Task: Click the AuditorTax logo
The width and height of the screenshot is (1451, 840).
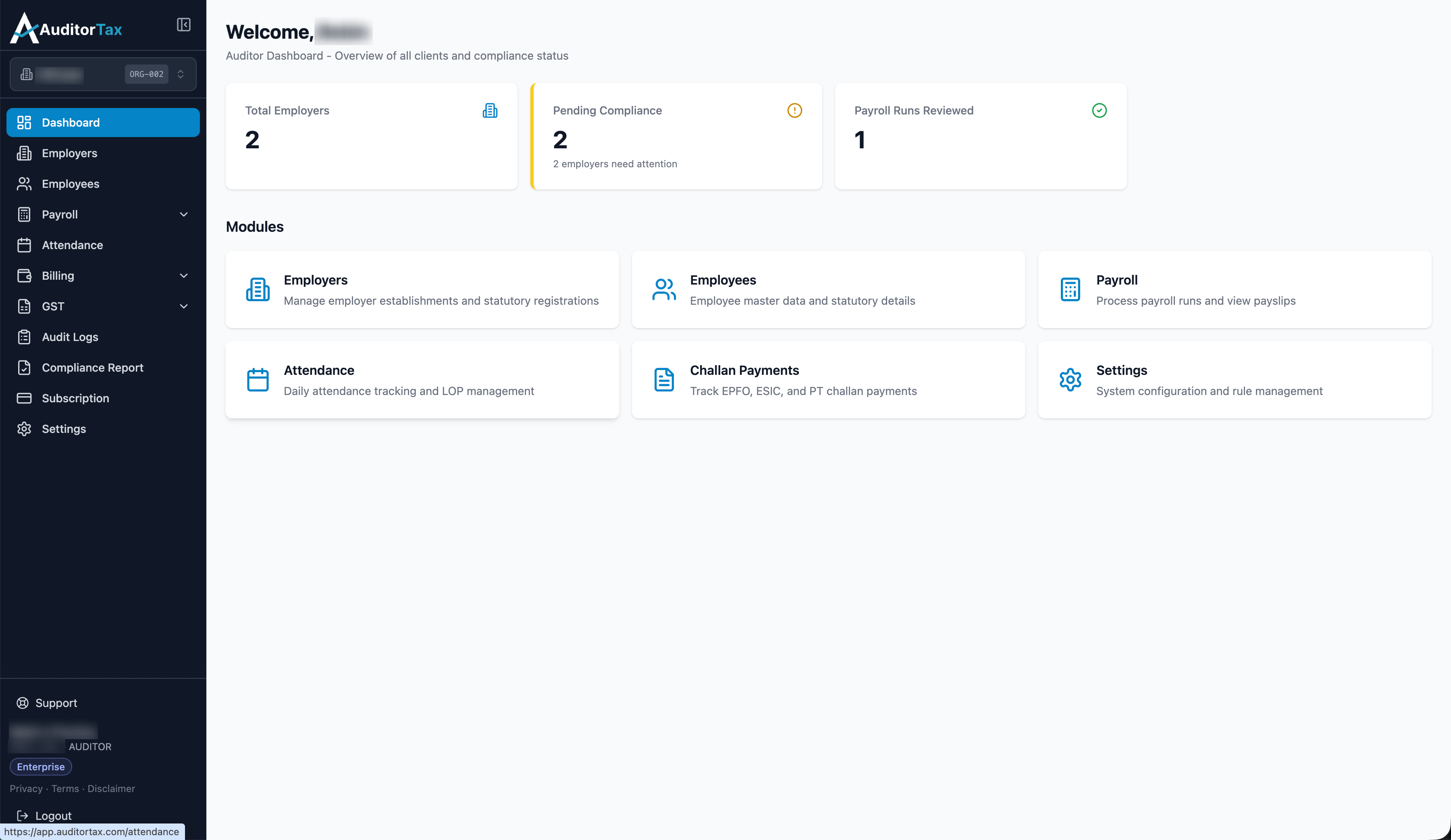Action: (x=66, y=28)
